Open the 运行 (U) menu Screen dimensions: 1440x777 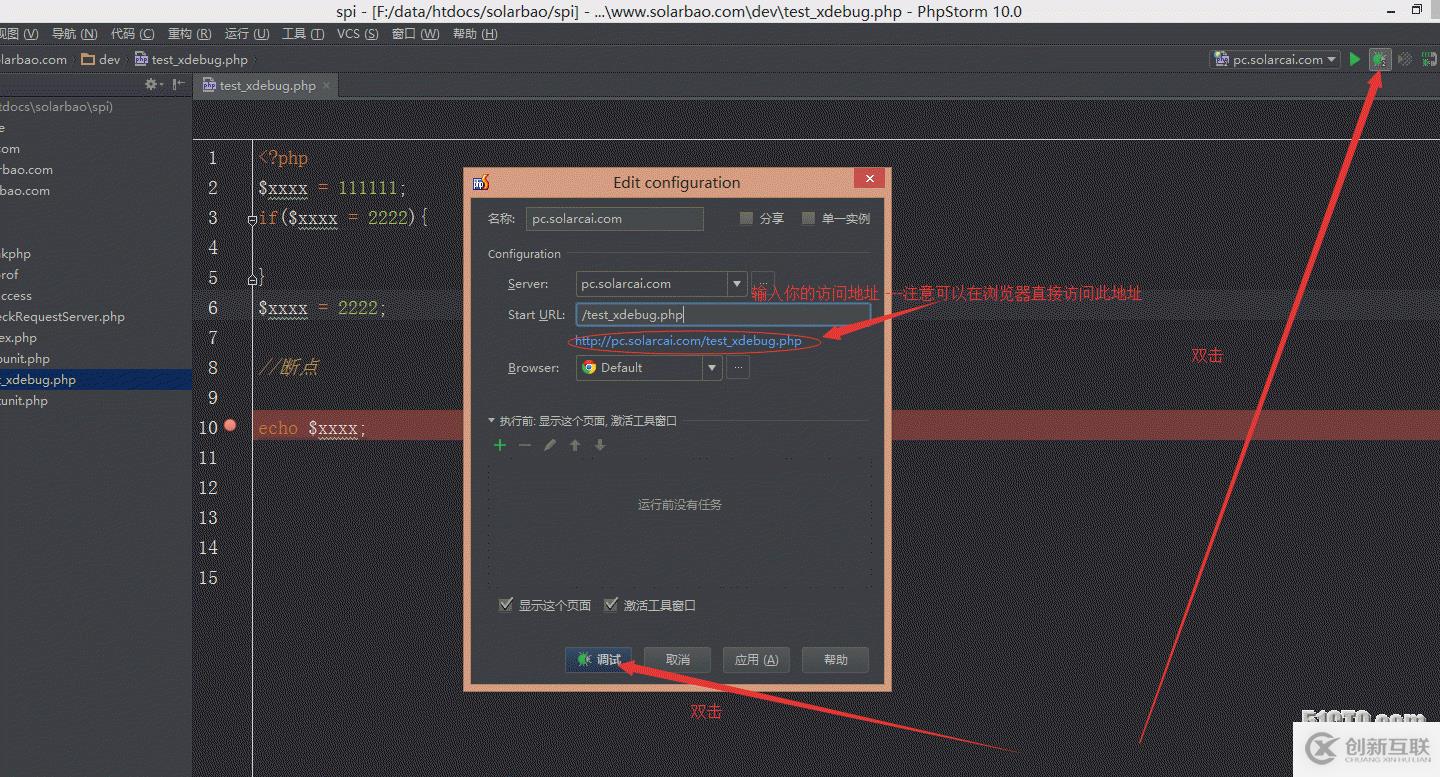click(246, 34)
